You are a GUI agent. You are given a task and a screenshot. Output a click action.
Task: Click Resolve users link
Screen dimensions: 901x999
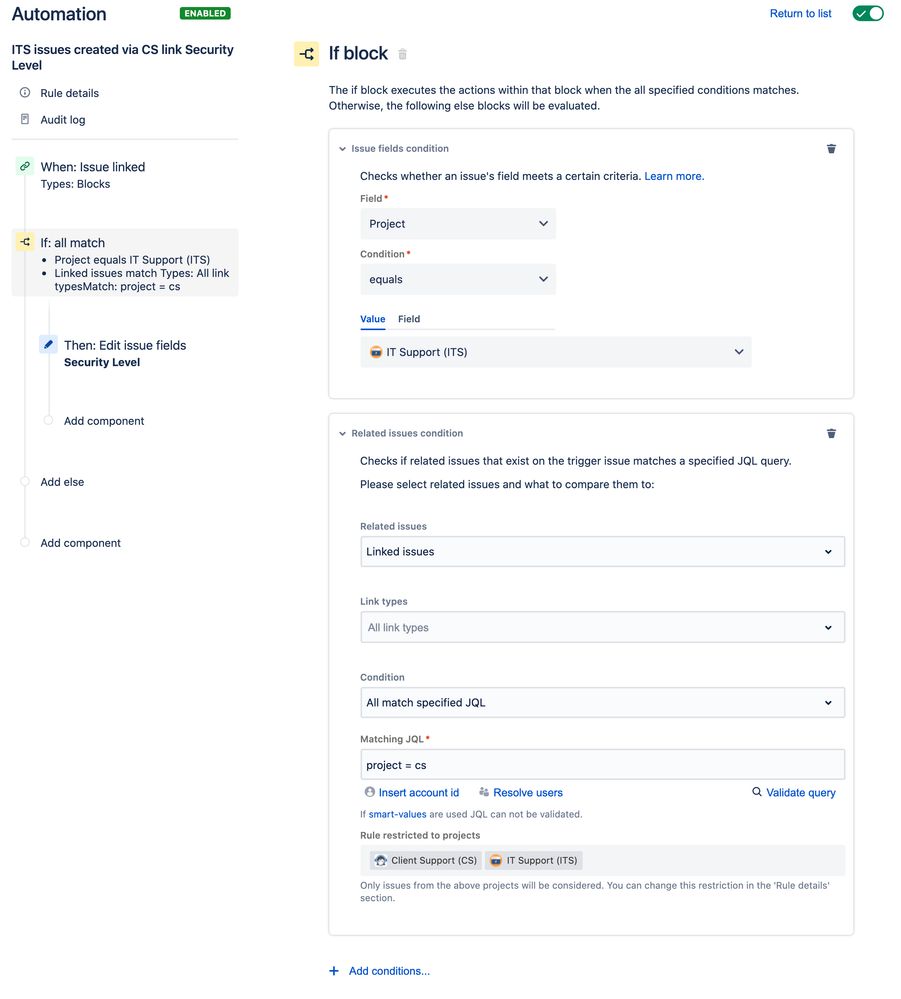click(x=528, y=793)
